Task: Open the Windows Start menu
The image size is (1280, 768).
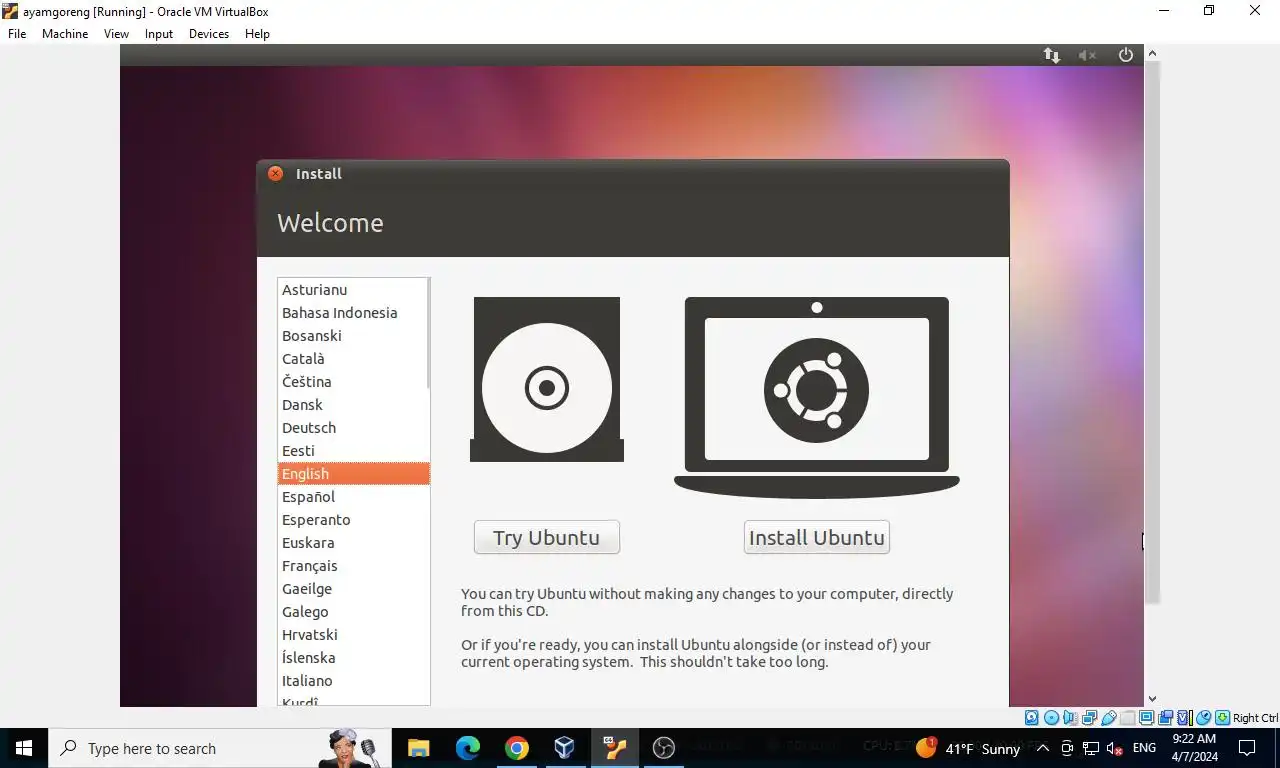Action: coord(24,748)
